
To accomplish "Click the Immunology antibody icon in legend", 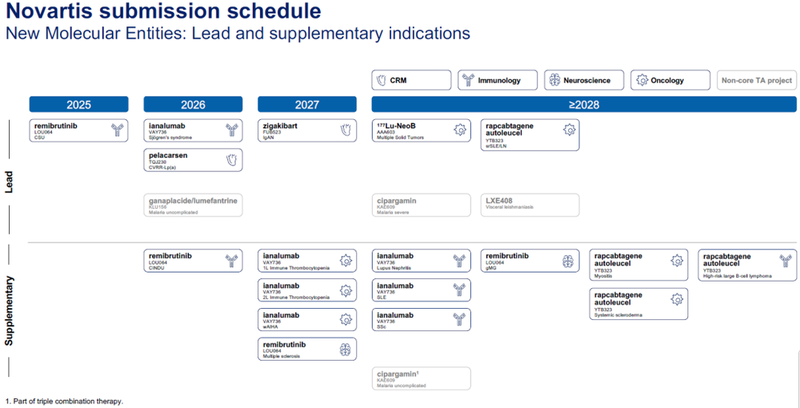I will click(x=468, y=80).
